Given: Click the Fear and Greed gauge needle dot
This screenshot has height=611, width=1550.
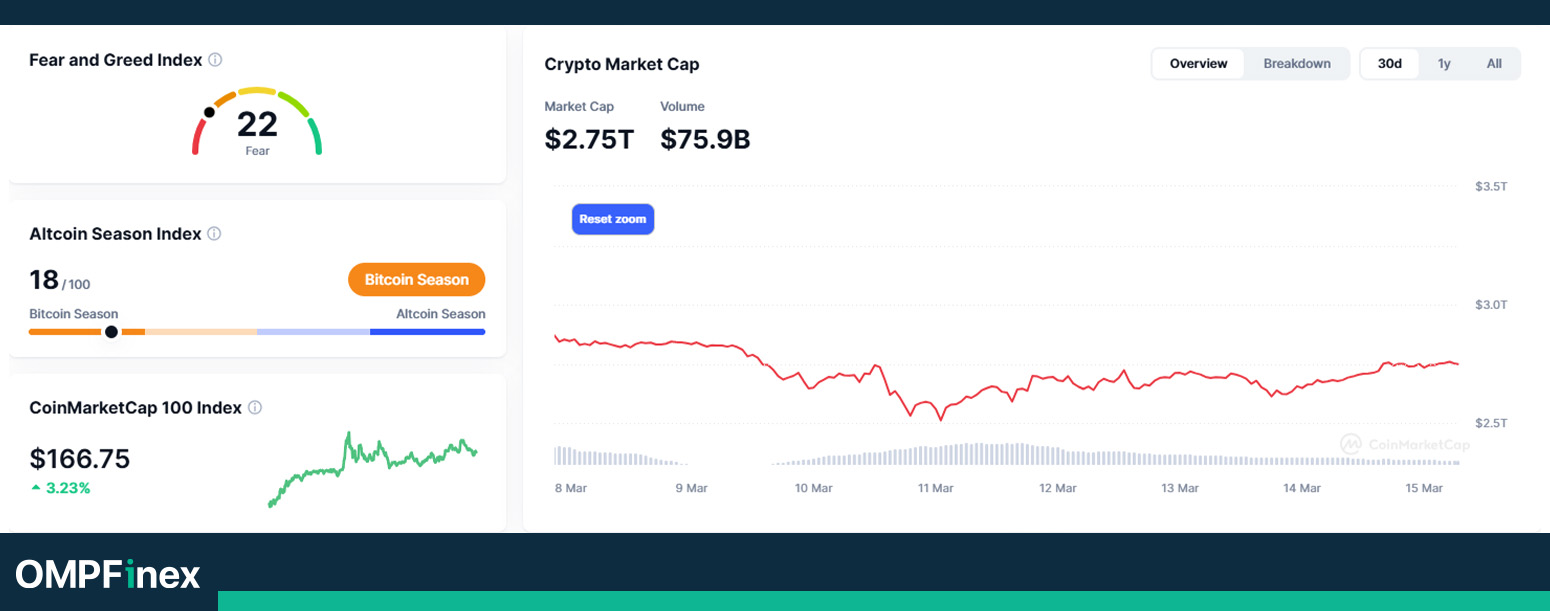Looking at the screenshot, I should (x=209, y=112).
